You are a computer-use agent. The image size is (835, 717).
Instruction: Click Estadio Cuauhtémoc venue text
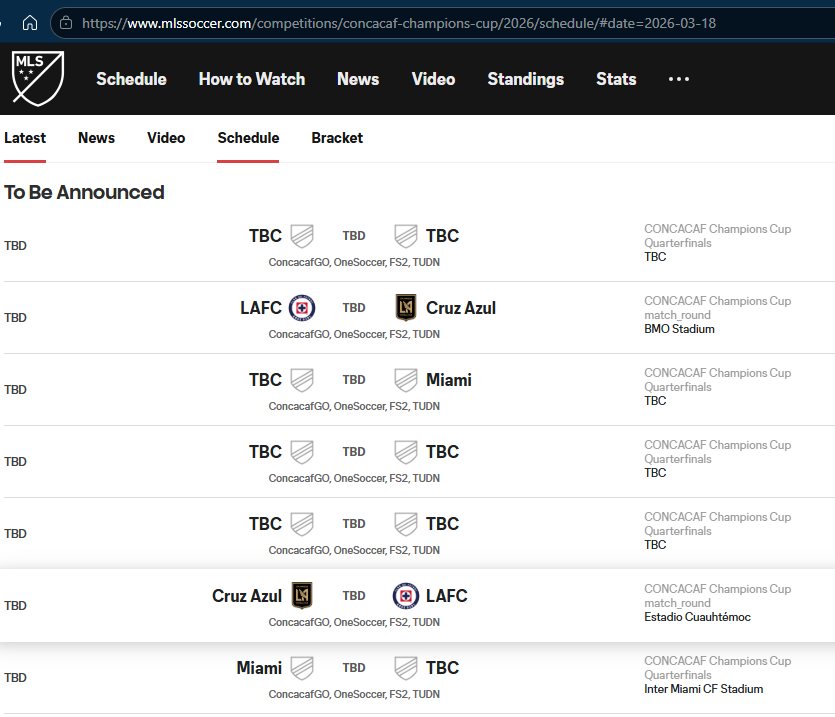[698, 617]
